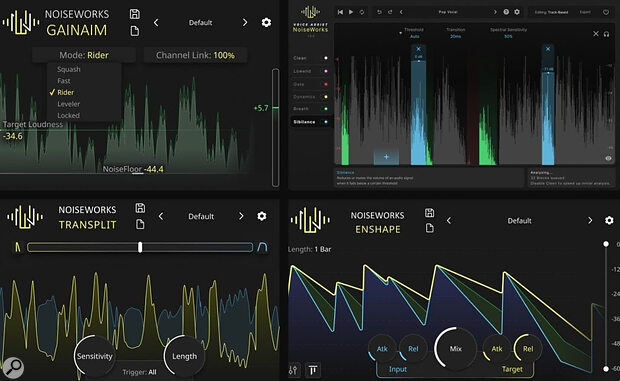Toggle the eye visibility icon in Voice Assist
Viewport: 620px width, 381px height.
(608, 158)
